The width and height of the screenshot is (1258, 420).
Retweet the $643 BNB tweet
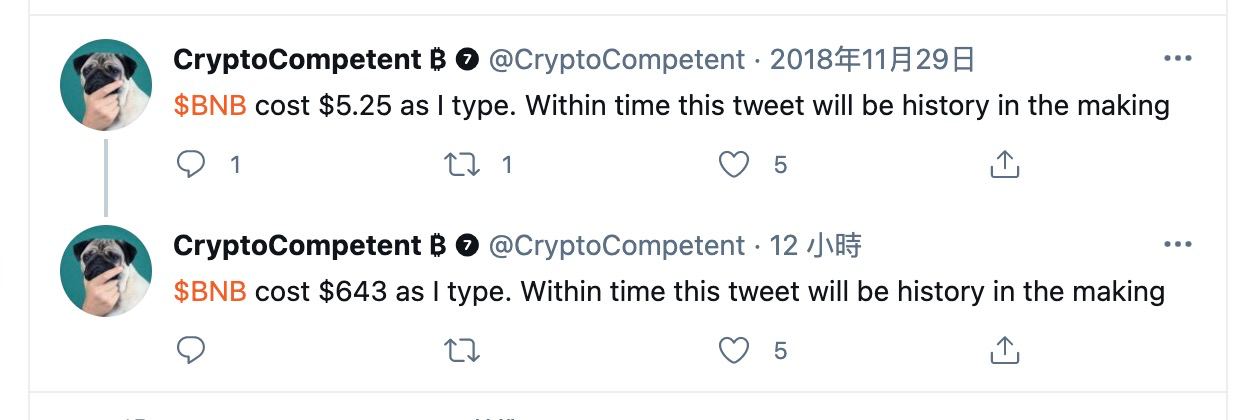click(461, 349)
